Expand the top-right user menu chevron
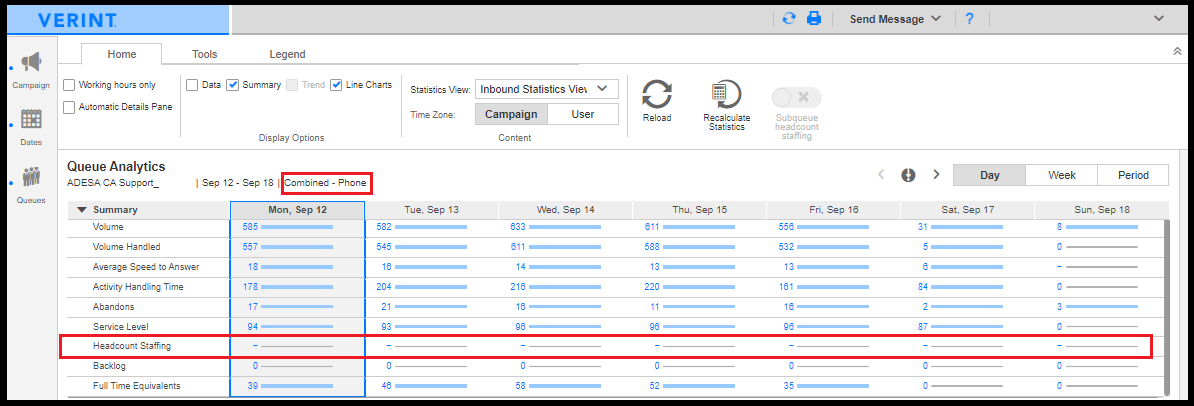Screen dimensions: 1194x406 [1159, 19]
